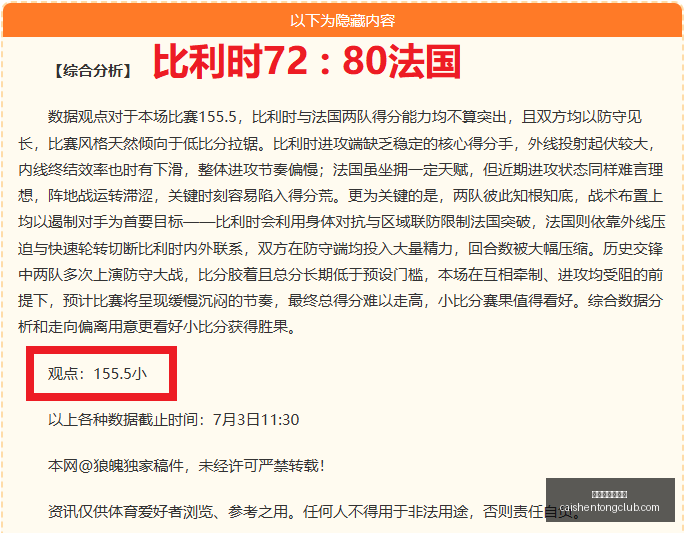686x533 pixels.
Task: Click the paragraph line starting '想，阵地战运转滞涩'
Action: (341, 196)
